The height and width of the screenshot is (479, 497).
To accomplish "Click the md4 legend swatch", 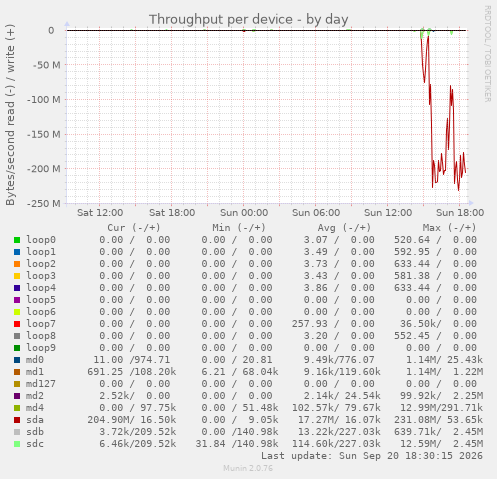I will coord(17,408).
